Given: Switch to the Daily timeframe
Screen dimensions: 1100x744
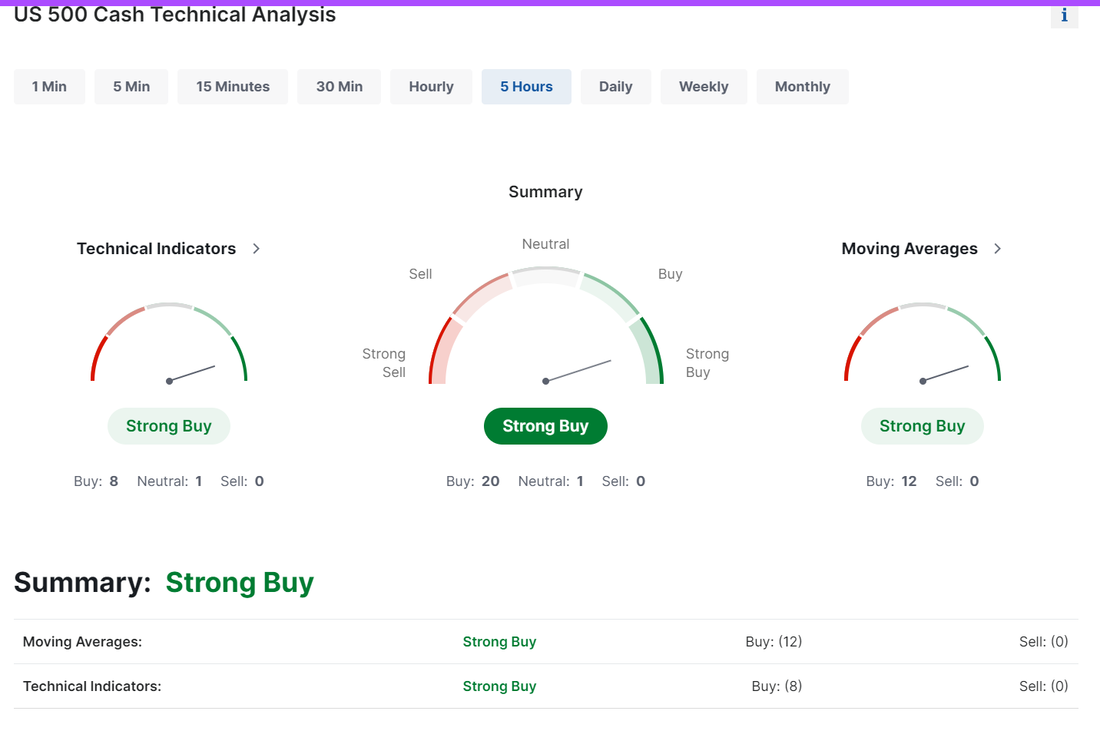Looking at the screenshot, I should point(615,86).
